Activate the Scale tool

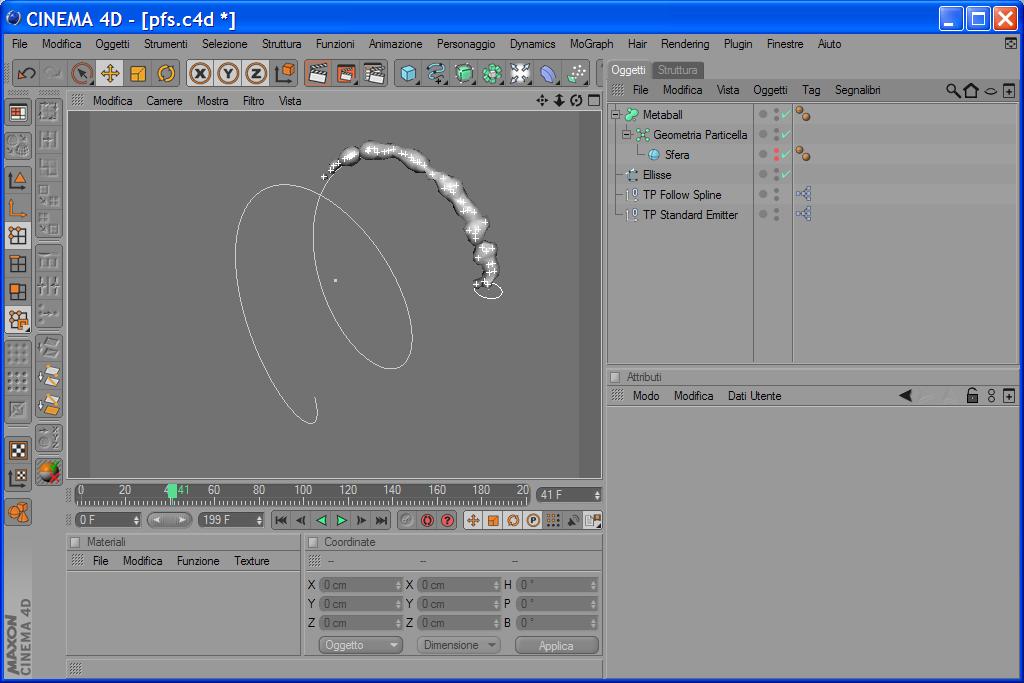[x=138, y=74]
